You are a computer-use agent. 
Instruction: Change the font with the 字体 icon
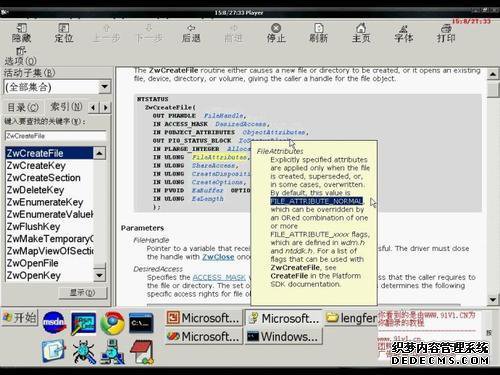[x=403, y=33]
